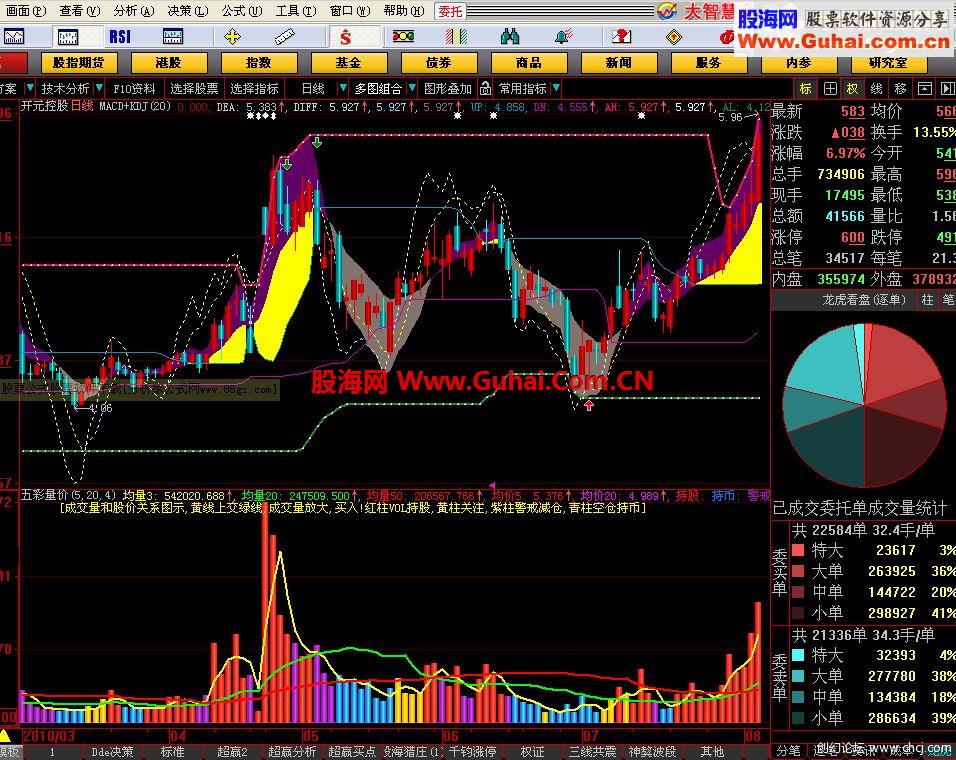The width and height of the screenshot is (956, 760).
Task: Toggle the 权 adjustment button
Action: pos(853,88)
